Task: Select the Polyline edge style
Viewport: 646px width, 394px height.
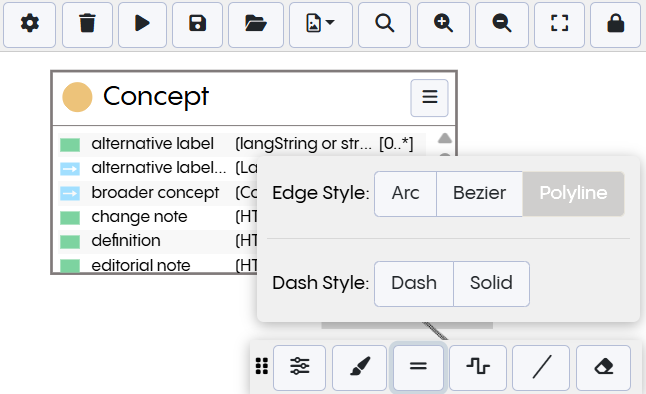Action: pyautogui.click(x=573, y=194)
